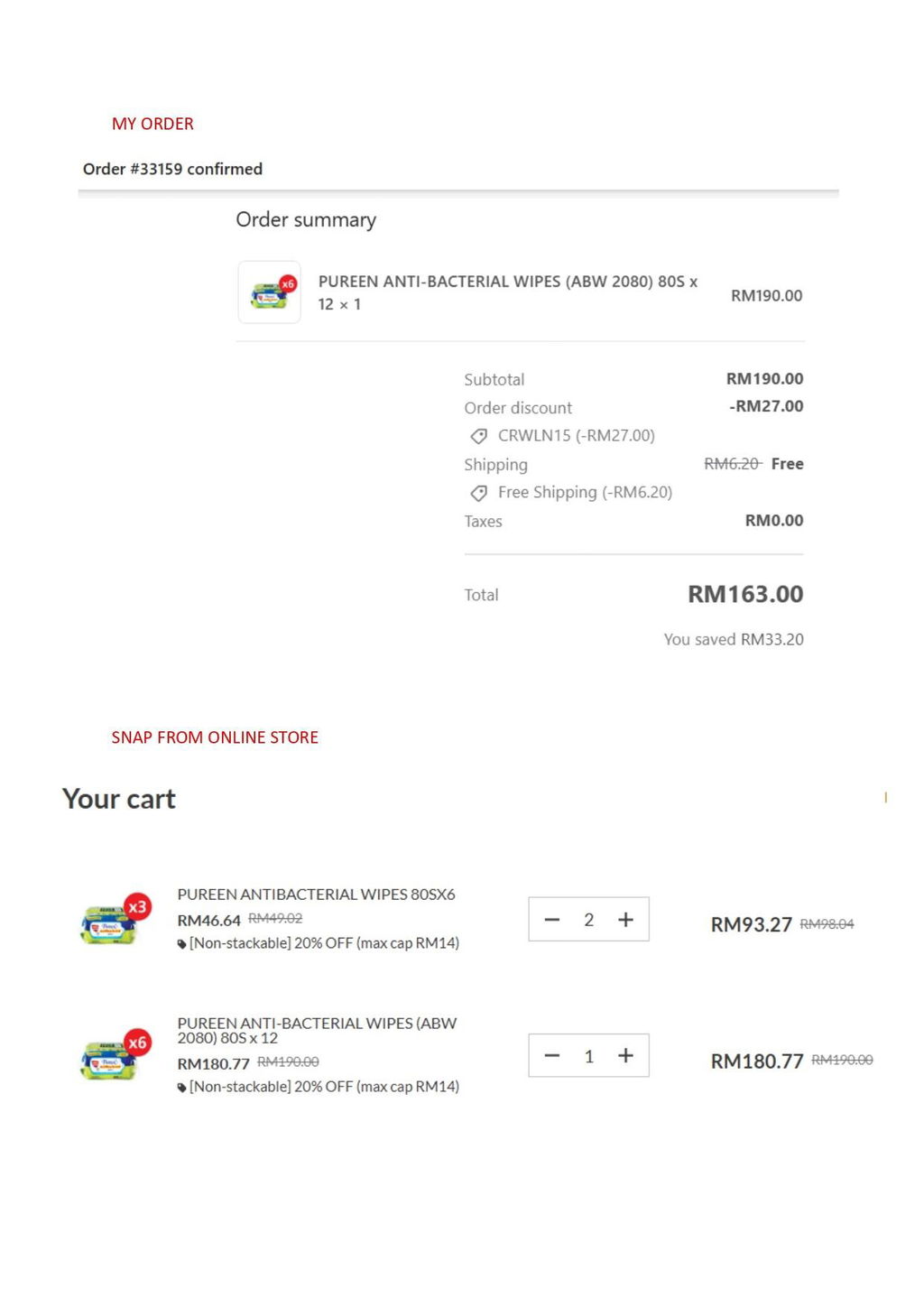Viewport: 924px width, 1307px height.
Task: Increase the 80SX6 wipes quantity with plus
Action: 625,920
